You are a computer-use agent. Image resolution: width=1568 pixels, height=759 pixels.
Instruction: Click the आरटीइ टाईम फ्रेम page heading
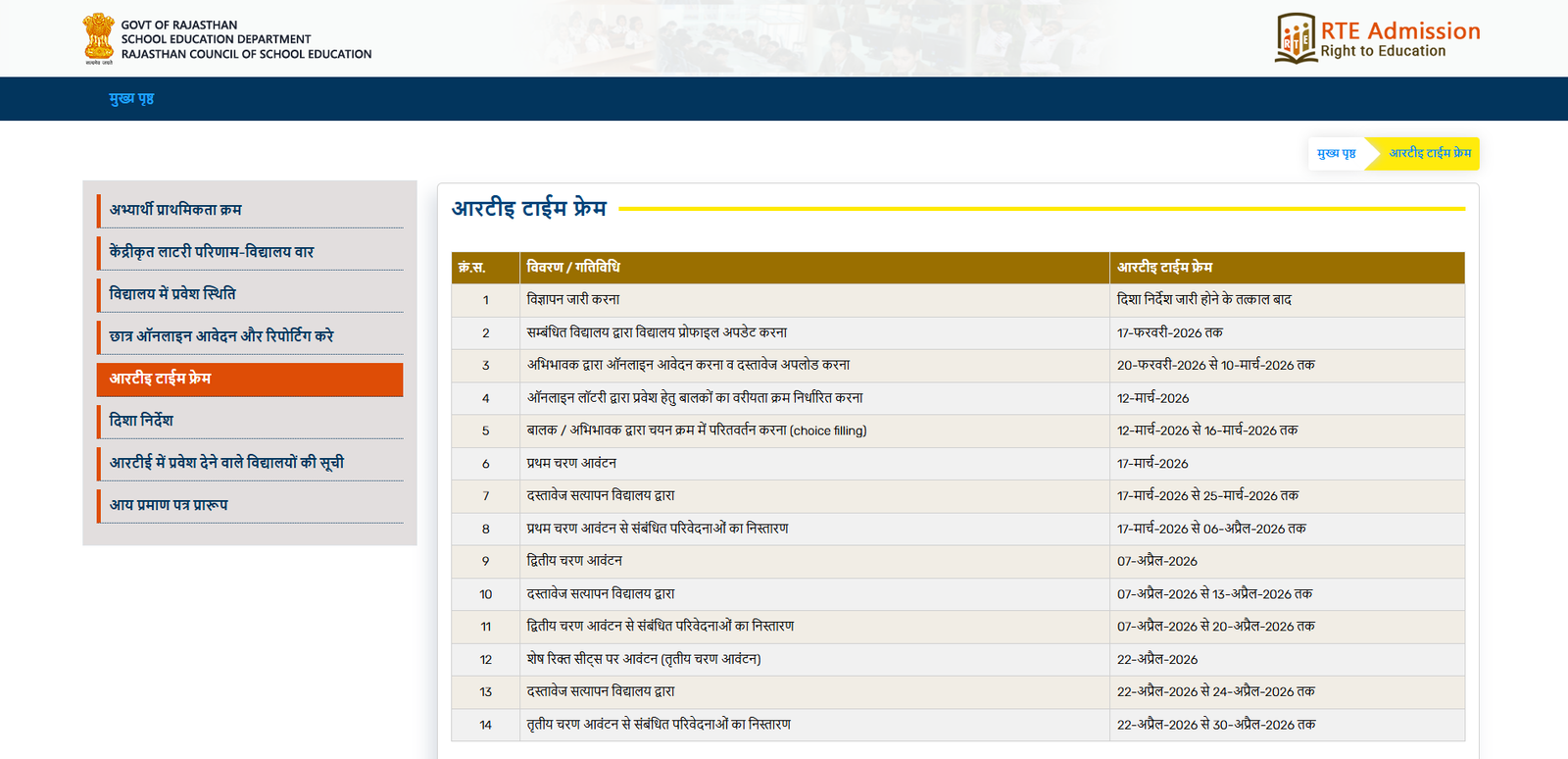pyautogui.click(x=529, y=208)
